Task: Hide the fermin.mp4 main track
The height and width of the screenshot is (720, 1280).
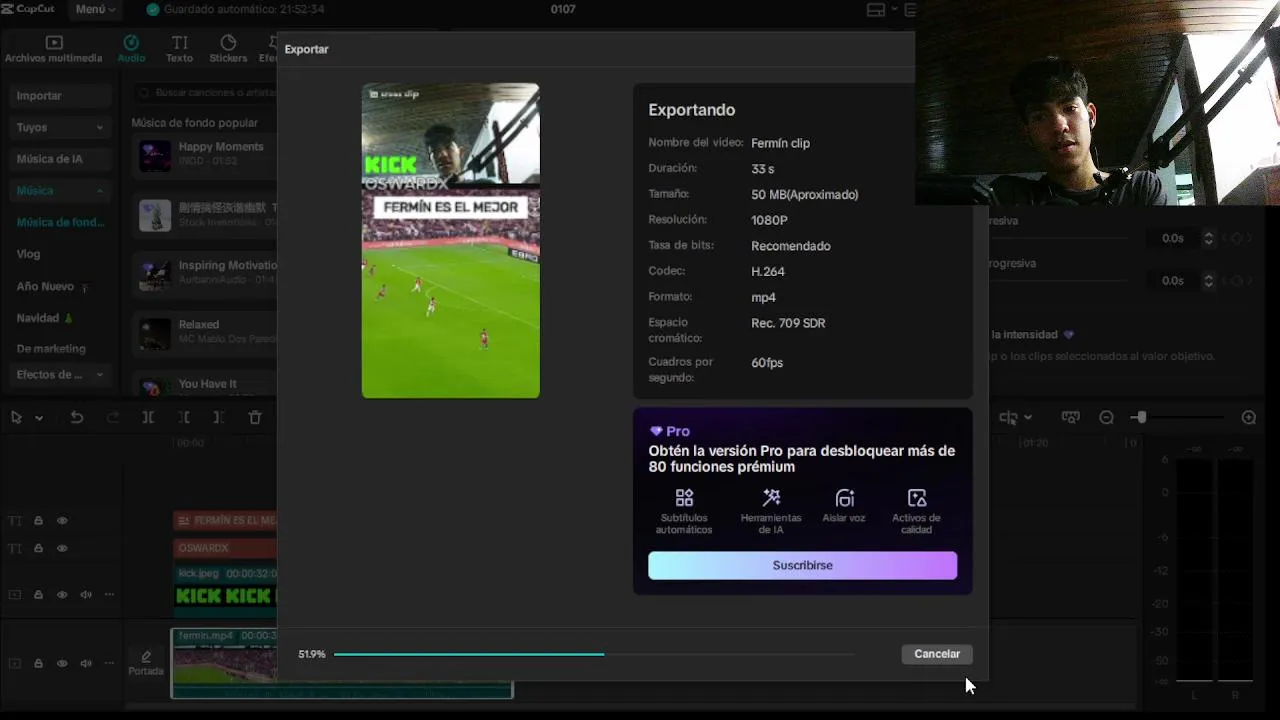Action: coord(62,663)
